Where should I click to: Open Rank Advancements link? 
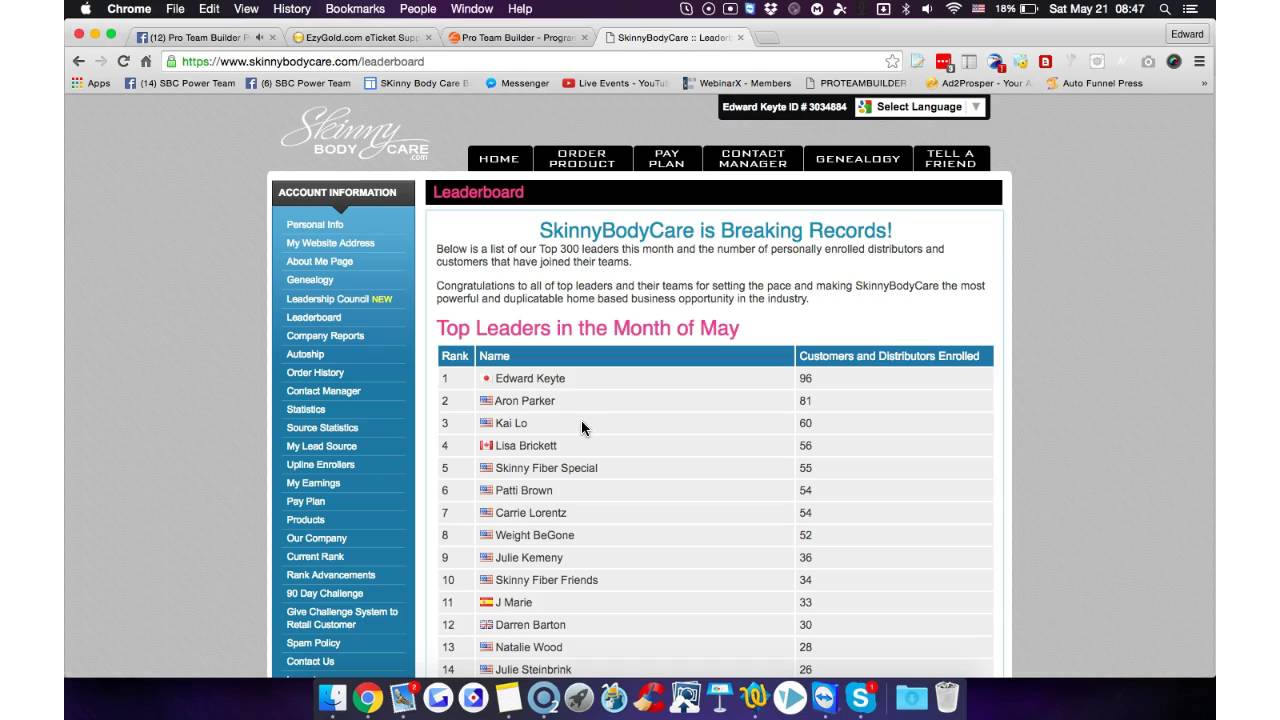pos(331,575)
